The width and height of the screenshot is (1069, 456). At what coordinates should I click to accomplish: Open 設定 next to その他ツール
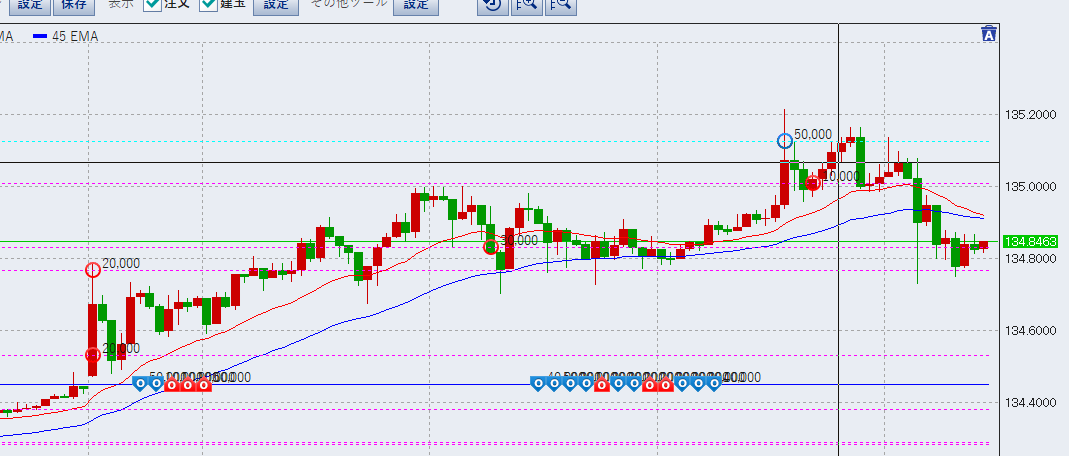(415, 5)
